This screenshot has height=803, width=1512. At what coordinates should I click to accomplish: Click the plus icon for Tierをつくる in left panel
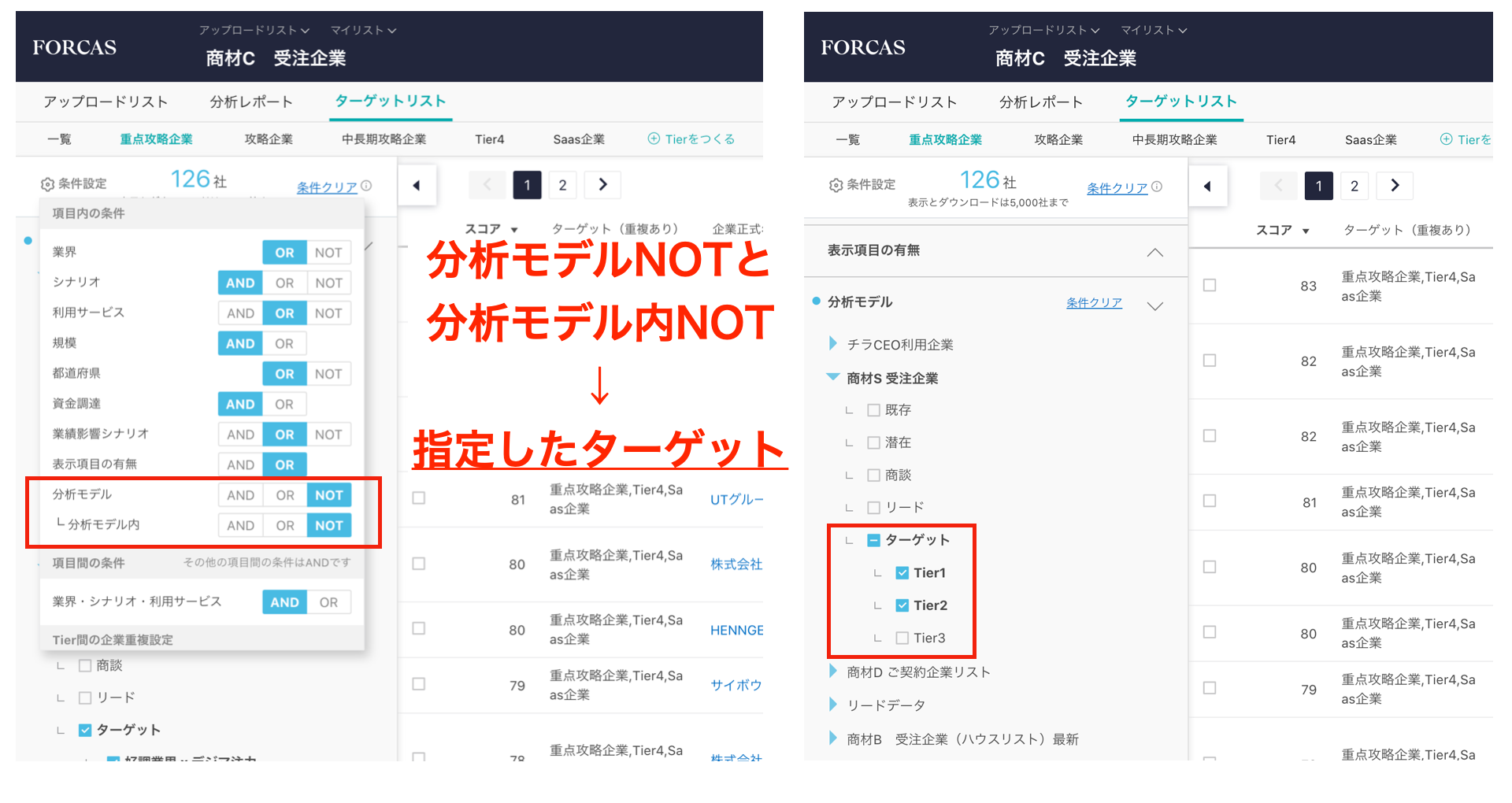pos(654,139)
